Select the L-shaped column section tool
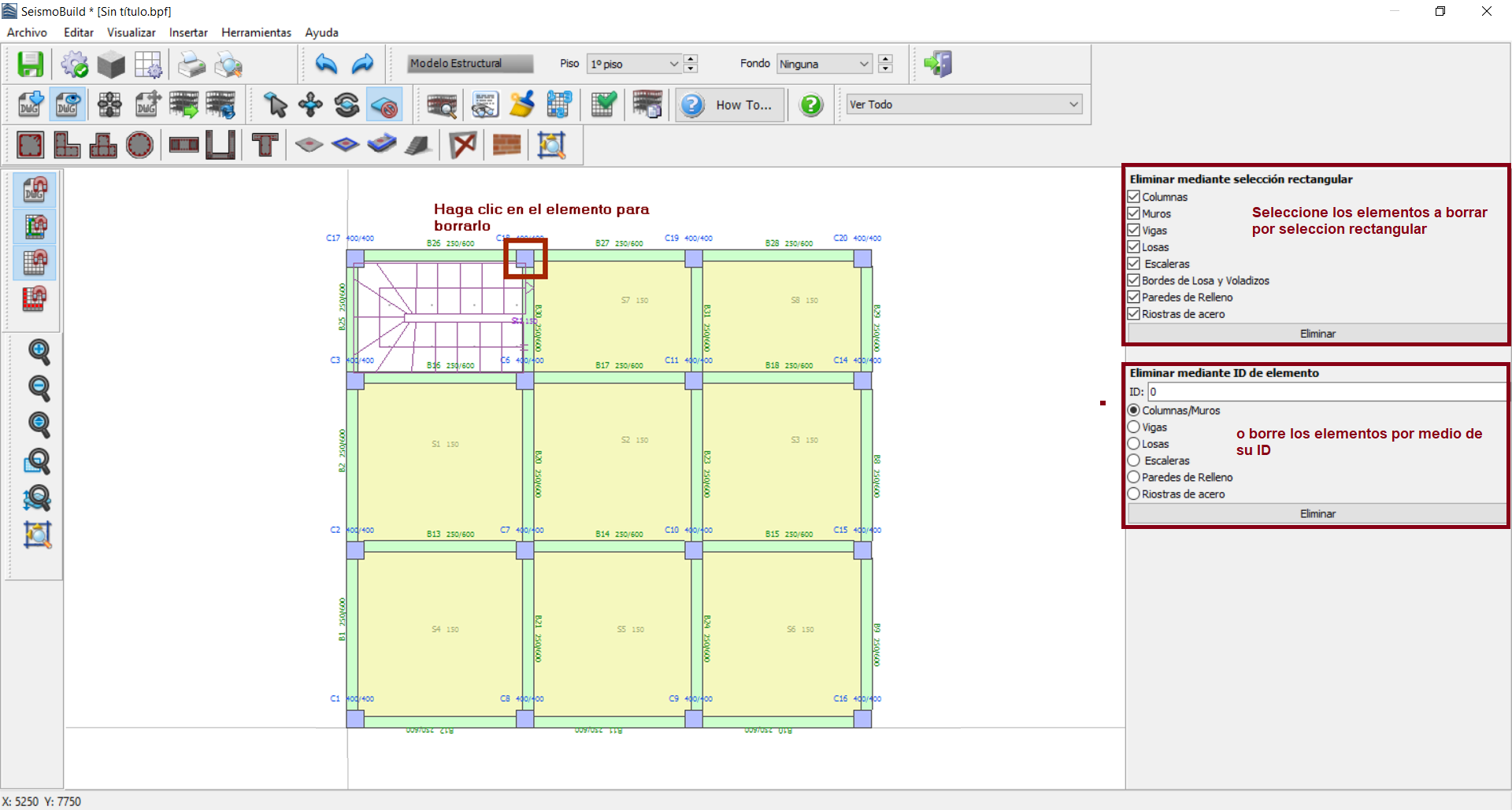1512x810 pixels. click(67, 145)
